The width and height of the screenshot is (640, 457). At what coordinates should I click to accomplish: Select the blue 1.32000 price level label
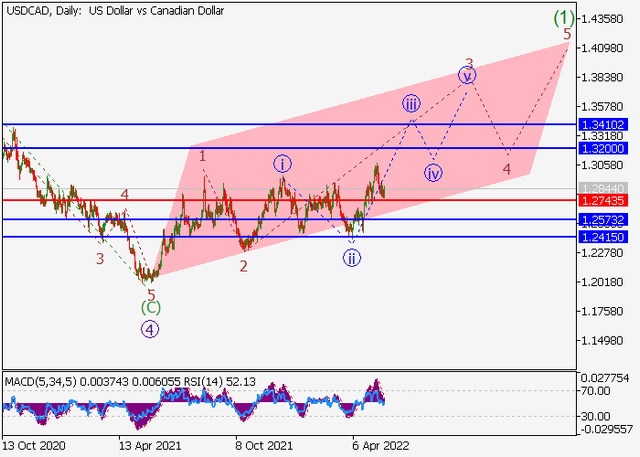pos(603,148)
